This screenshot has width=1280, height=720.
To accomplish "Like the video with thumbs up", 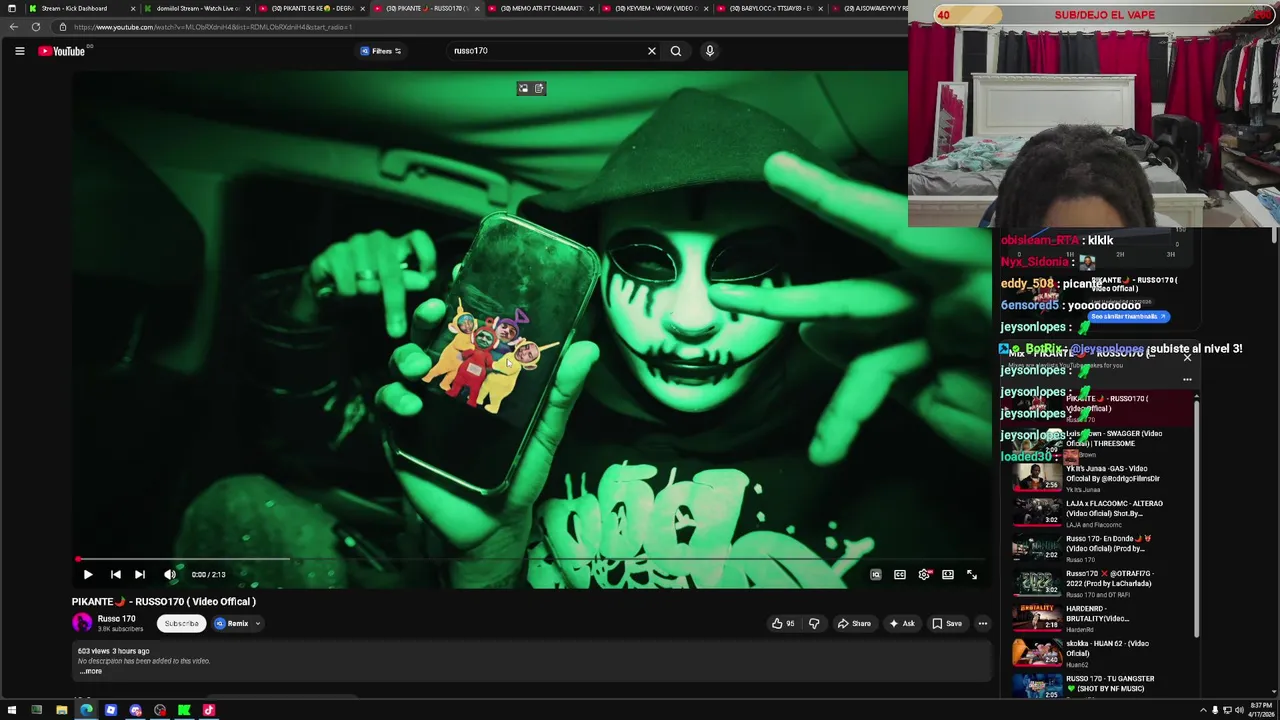I will click(x=783, y=624).
